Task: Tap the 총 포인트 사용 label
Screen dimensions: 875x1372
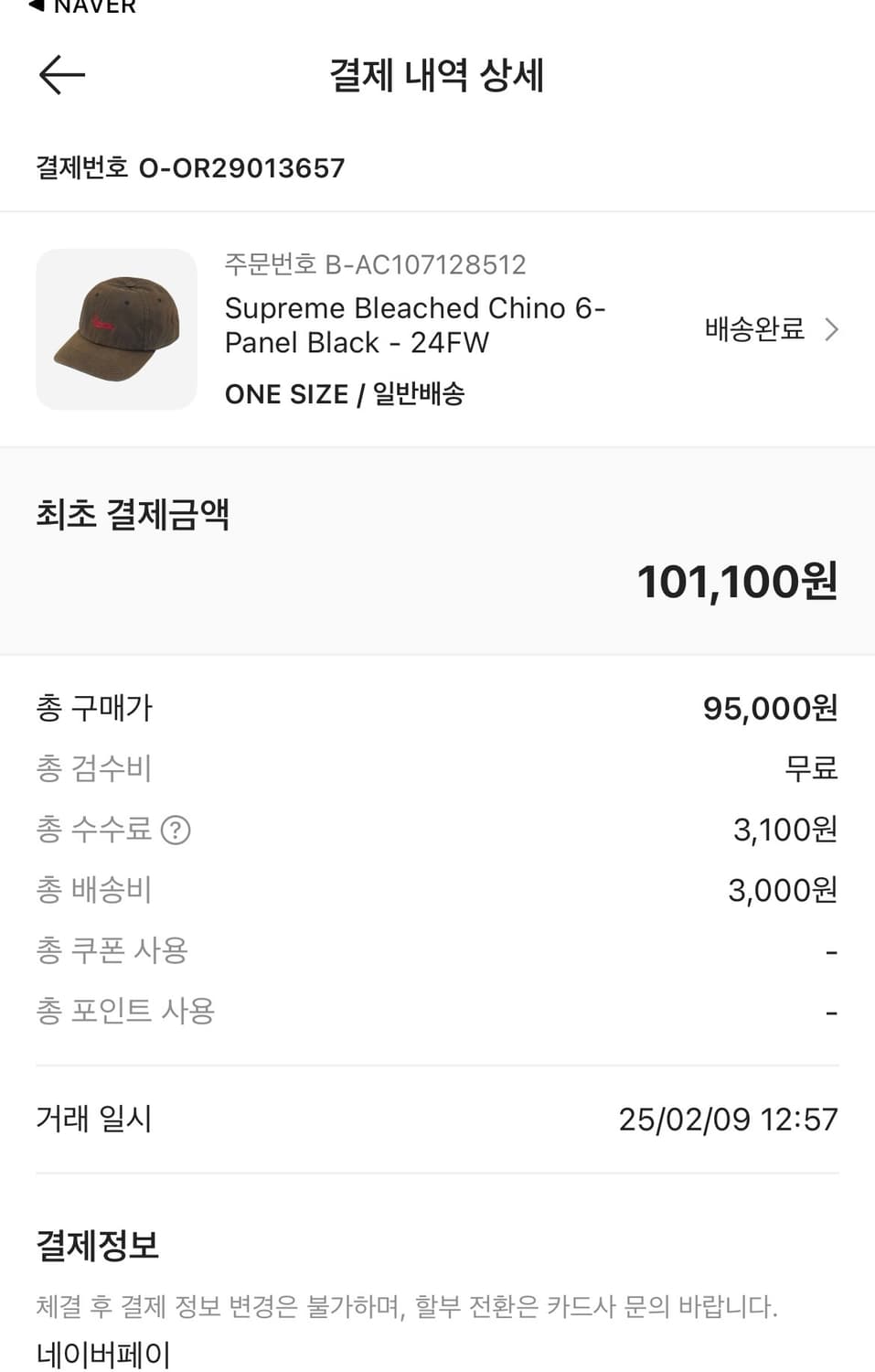Action: [125, 1012]
